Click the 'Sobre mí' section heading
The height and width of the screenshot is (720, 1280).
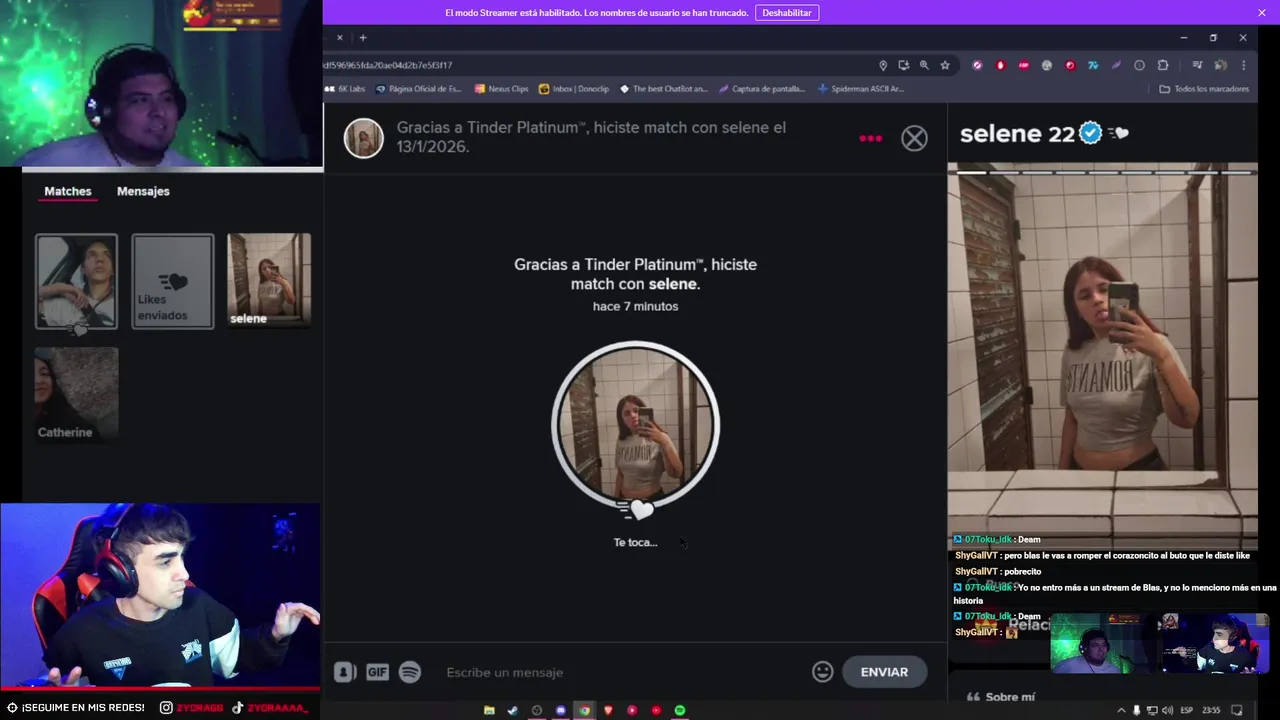click(x=1010, y=697)
